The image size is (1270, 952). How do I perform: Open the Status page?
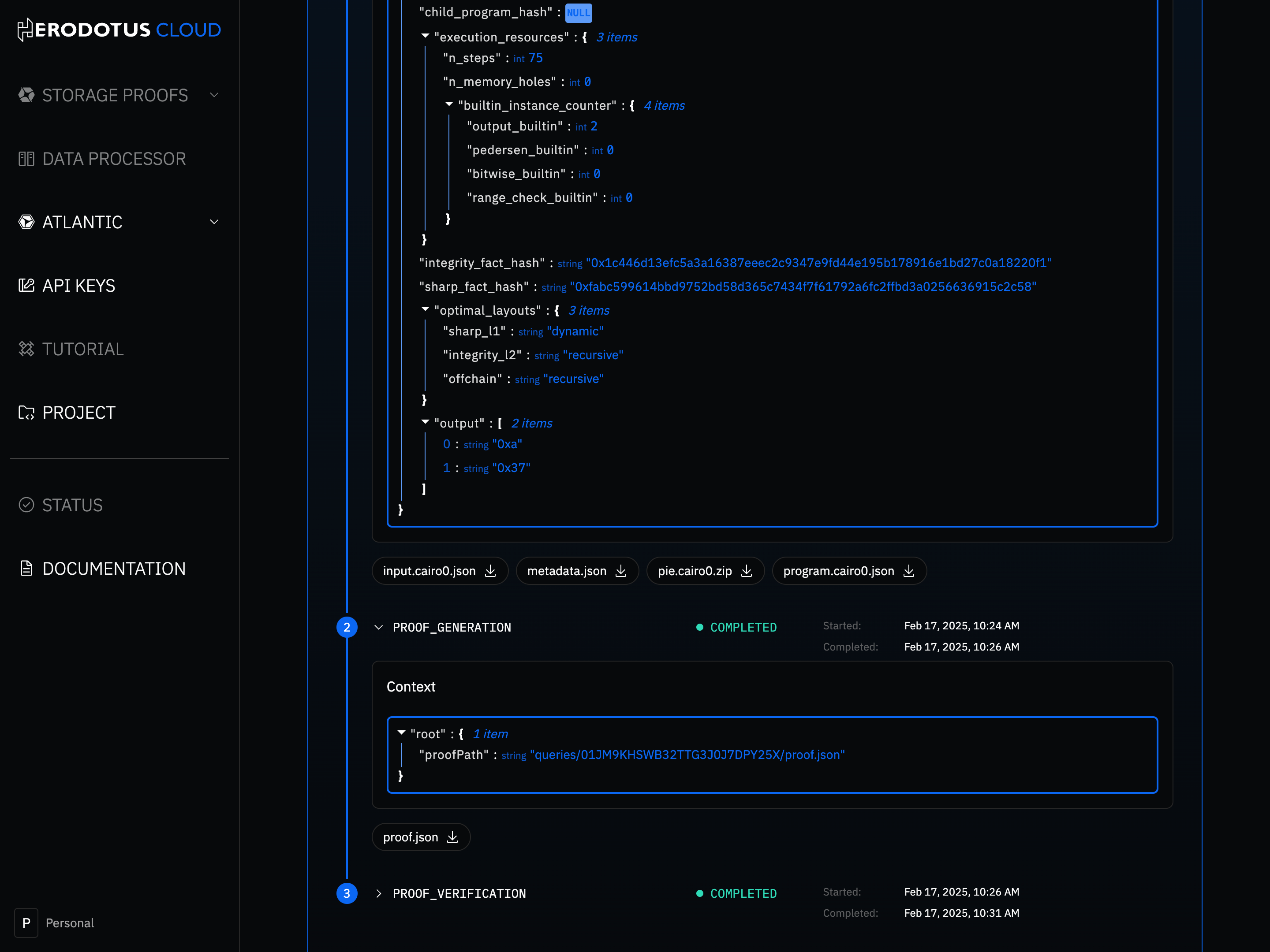click(72, 505)
